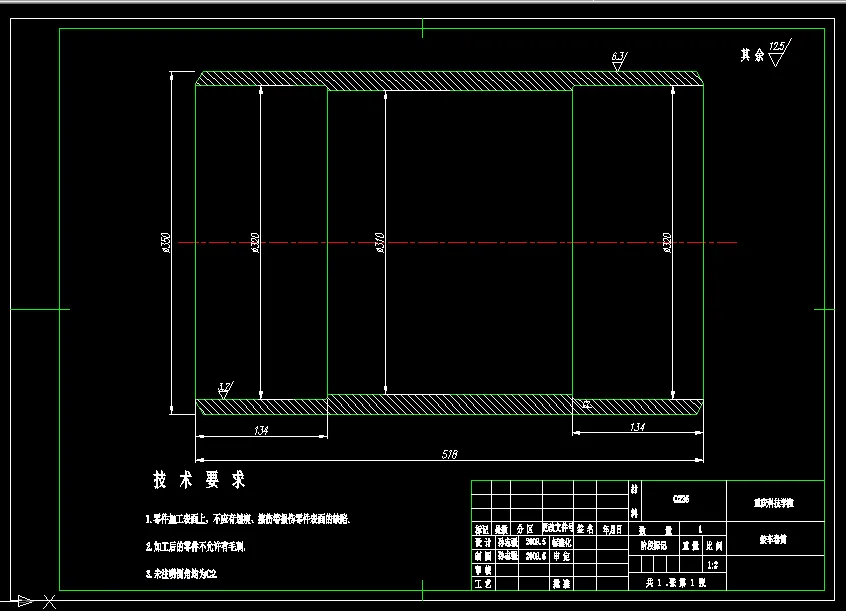846x611 pixels.
Task: Select the 518 overall length dimension
Action: 449,454
